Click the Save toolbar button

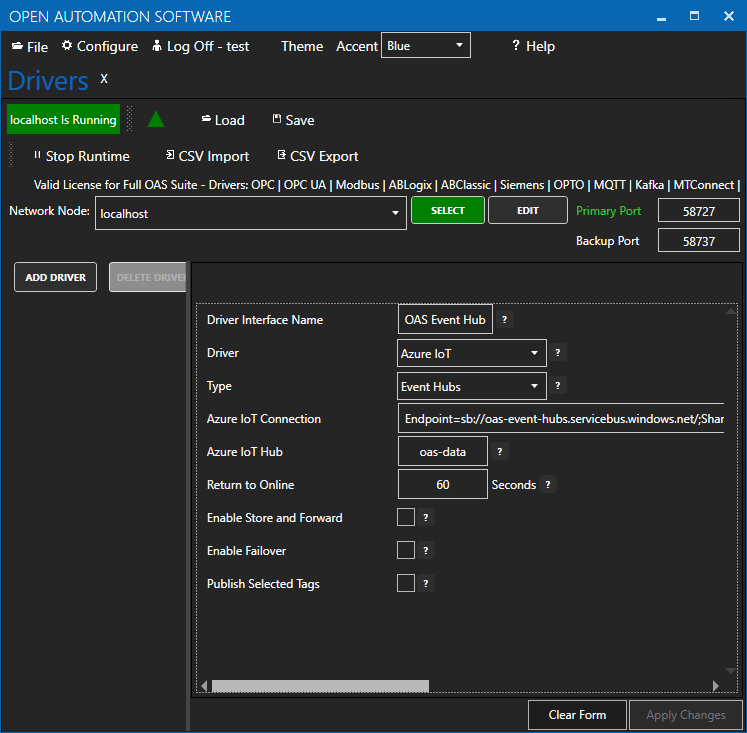point(293,120)
